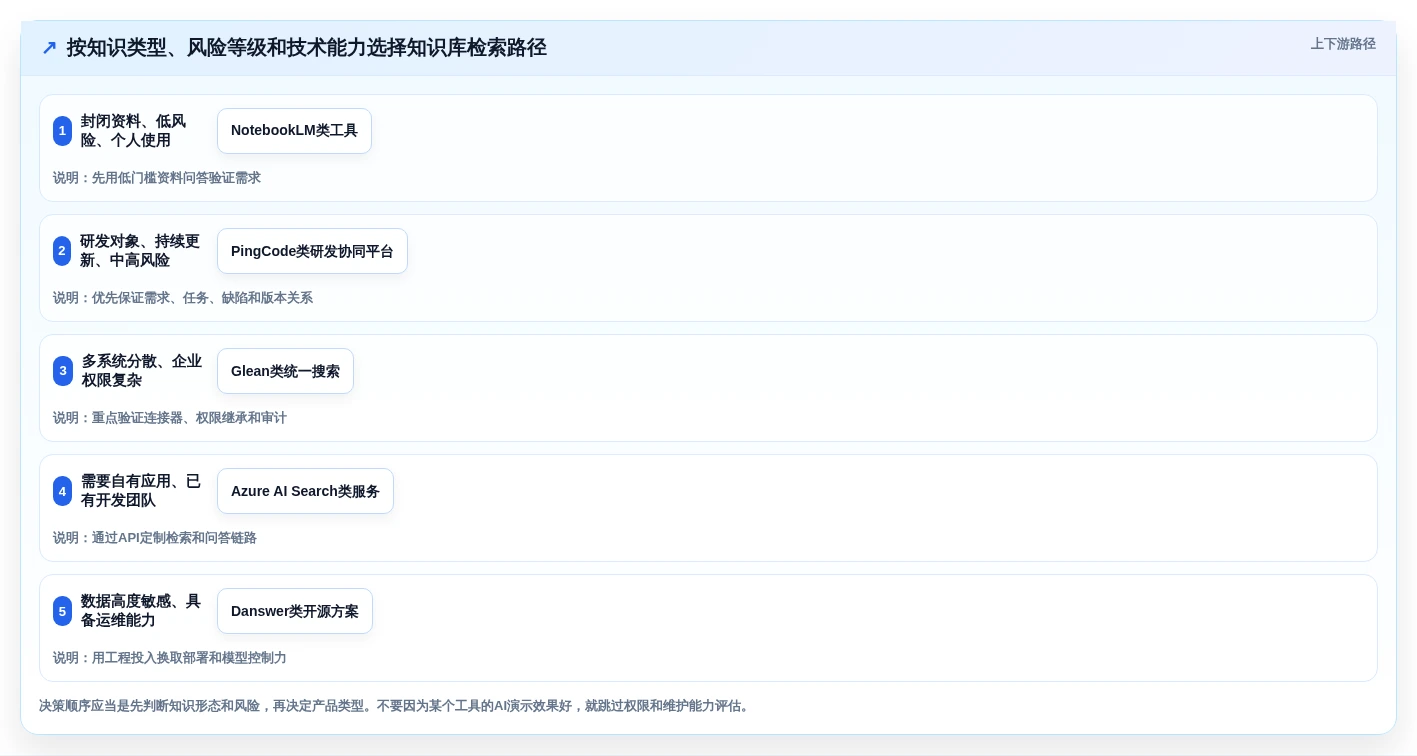1417x756 pixels.
Task: Click step badge number 5
Action: [62, 611]
